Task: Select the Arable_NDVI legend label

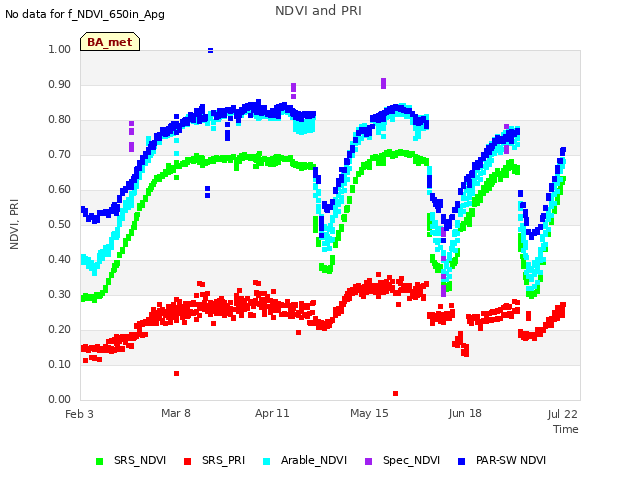Action: tap(313, 460)
